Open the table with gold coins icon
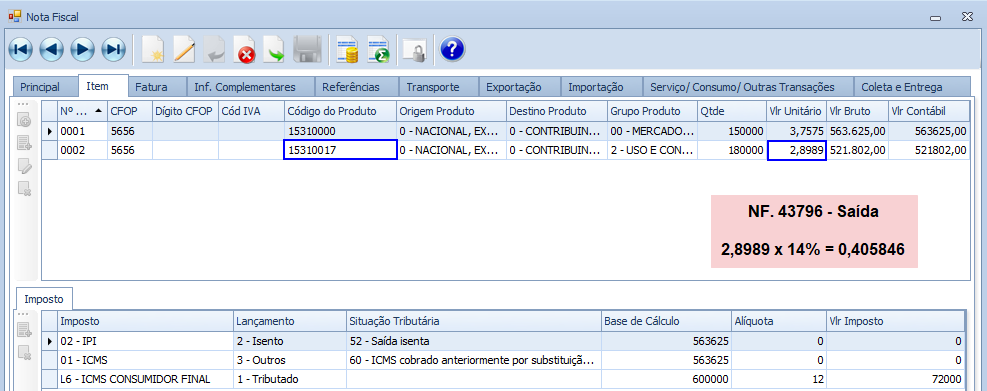 (x=347, y=49)
